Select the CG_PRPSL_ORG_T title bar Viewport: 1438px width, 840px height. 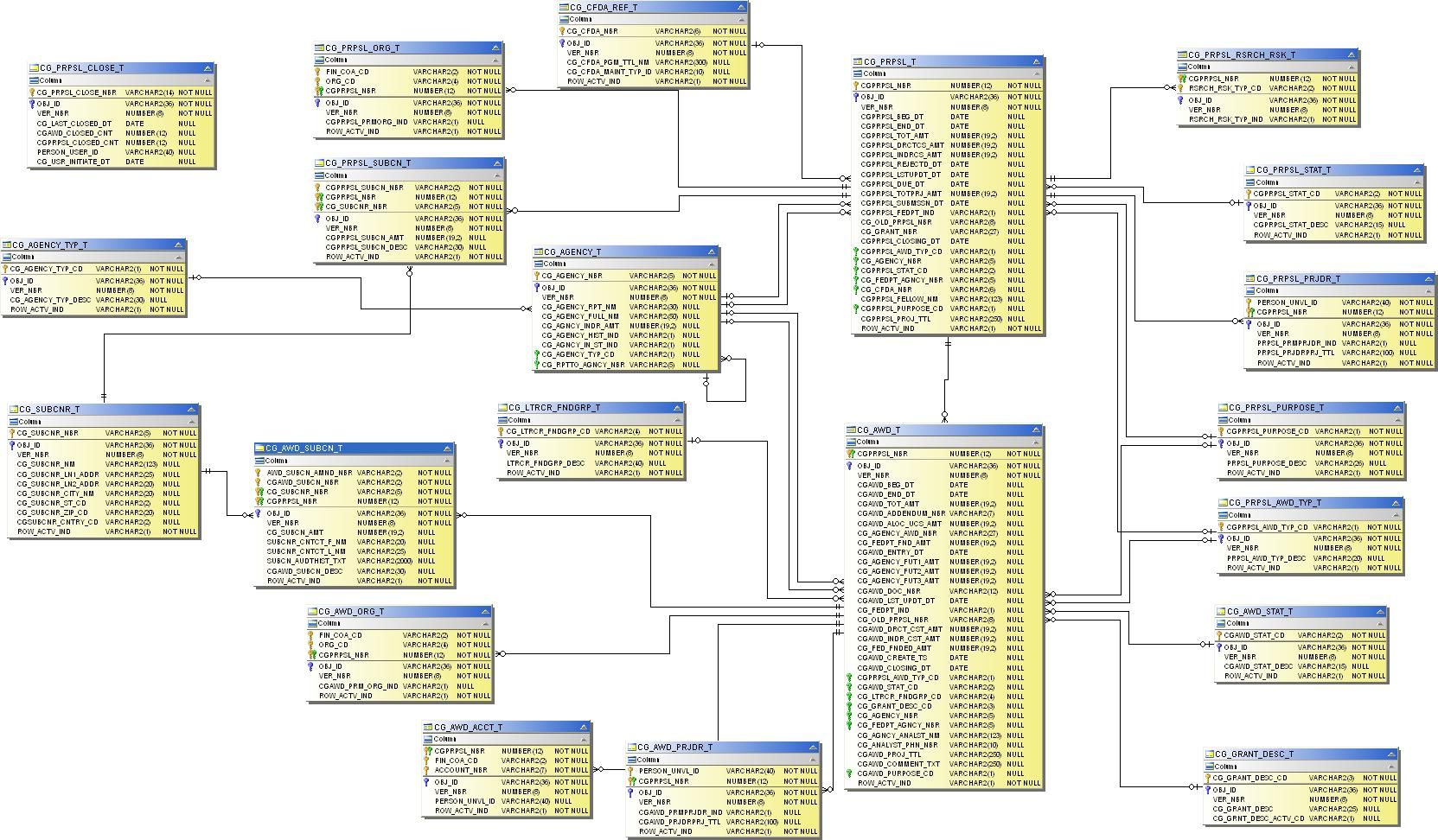408,48
